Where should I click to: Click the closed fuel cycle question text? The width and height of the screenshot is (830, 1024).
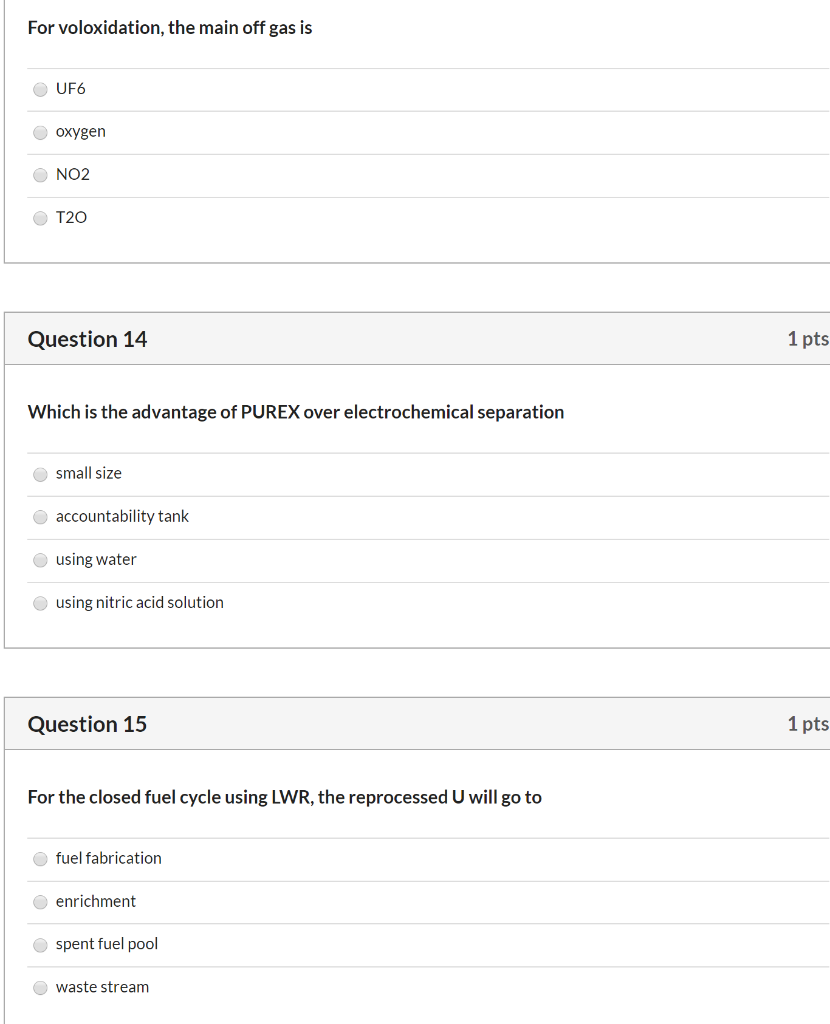pyautogui.click(x=285, y=797)
